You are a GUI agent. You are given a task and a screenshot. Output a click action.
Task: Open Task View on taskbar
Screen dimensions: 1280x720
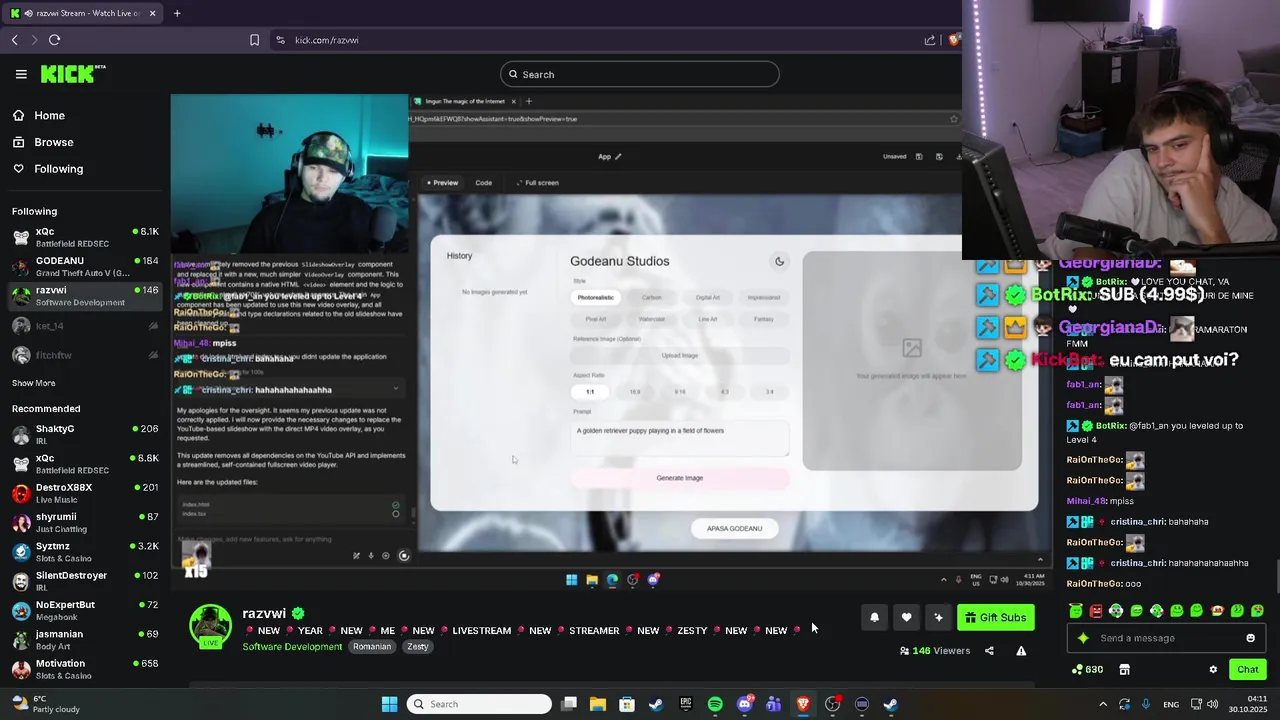[x=569, y=704]
